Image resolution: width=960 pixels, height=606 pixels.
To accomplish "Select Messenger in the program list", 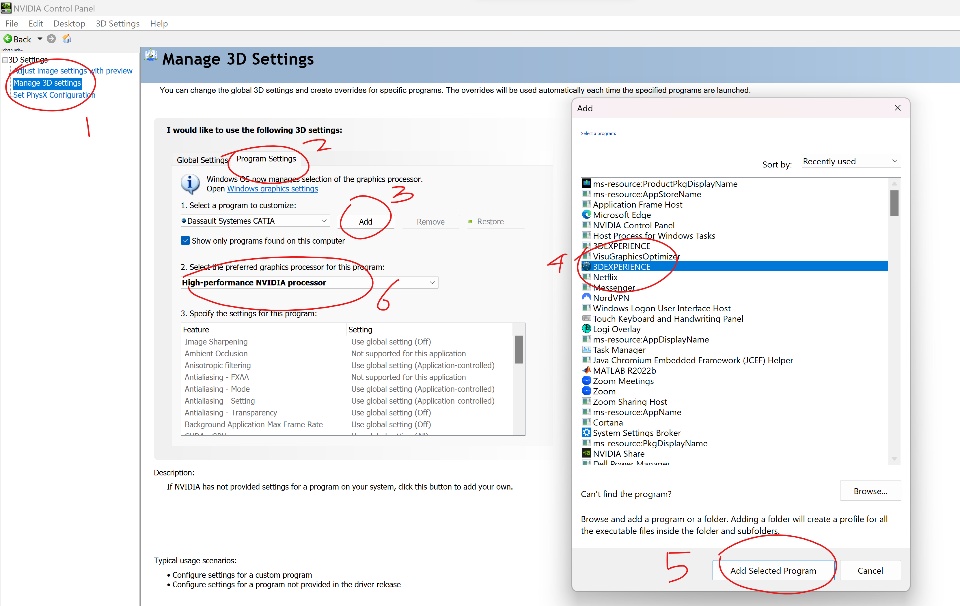I will (614, 288).
